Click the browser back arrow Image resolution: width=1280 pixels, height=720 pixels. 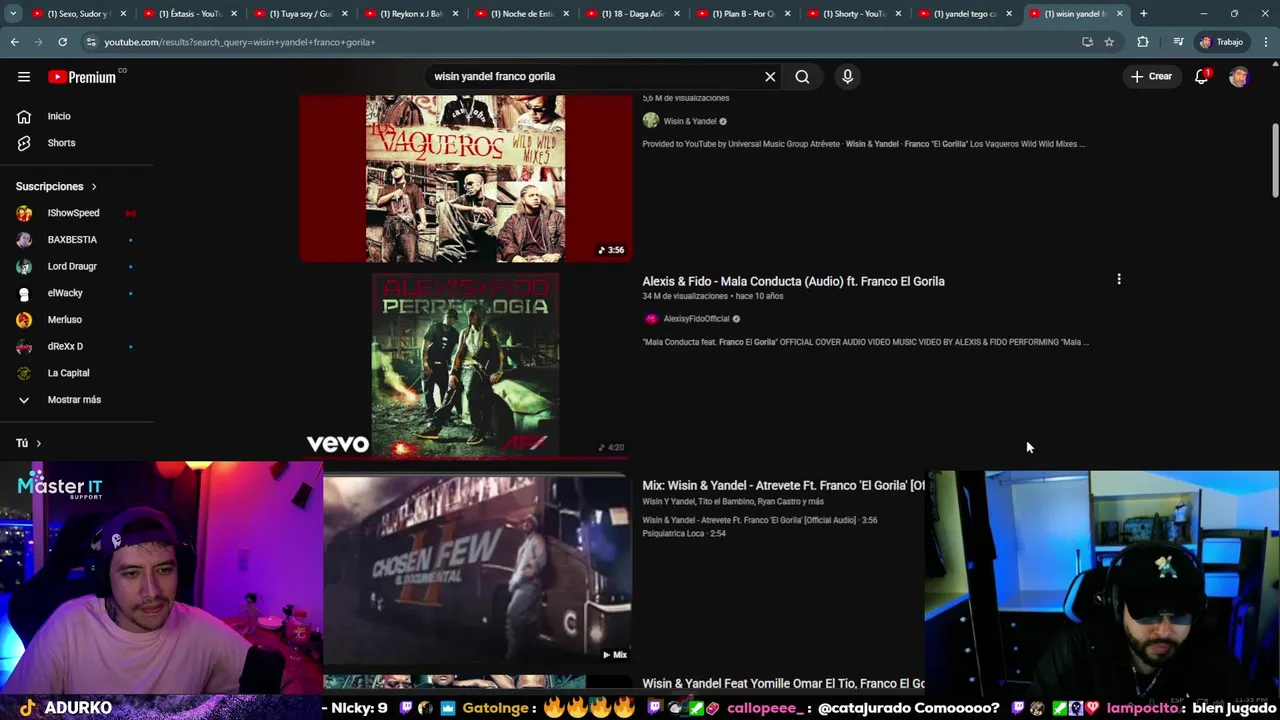pos(15,42)
